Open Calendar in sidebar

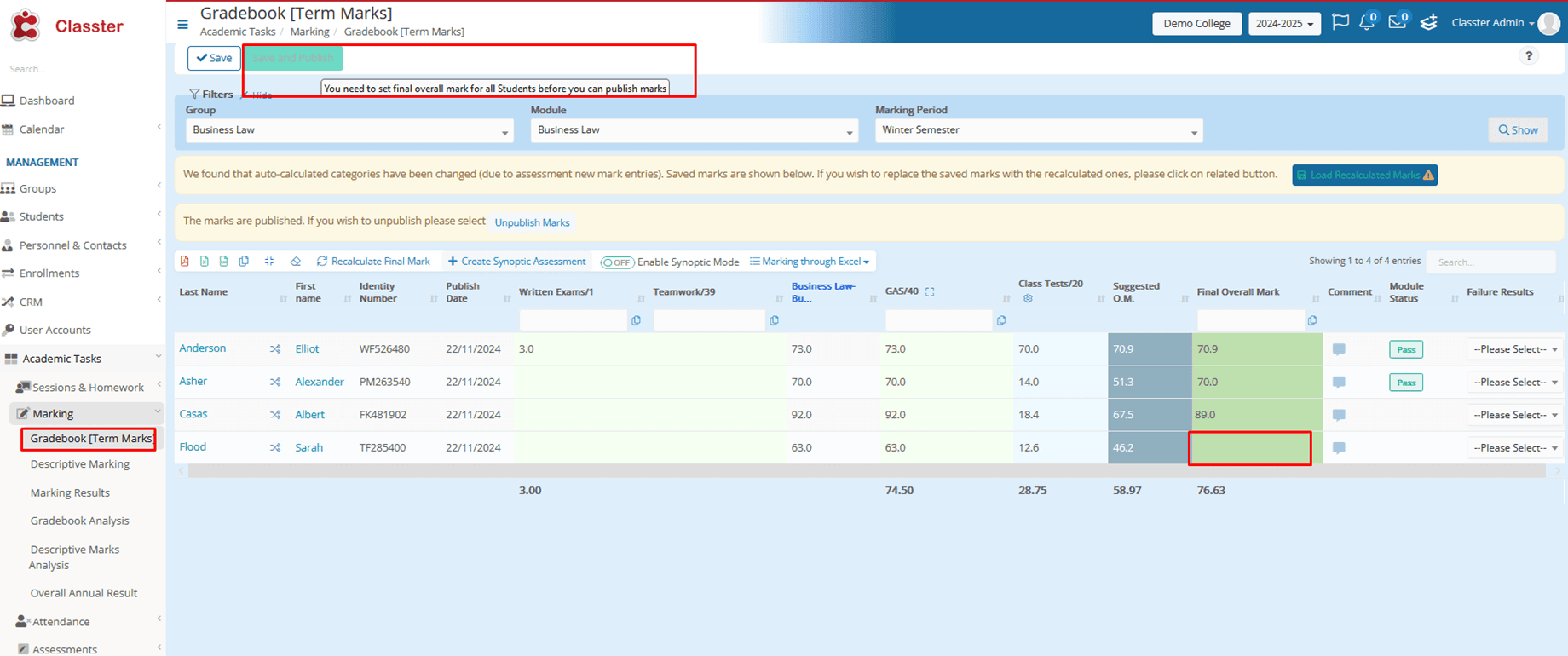pos(42,129)
